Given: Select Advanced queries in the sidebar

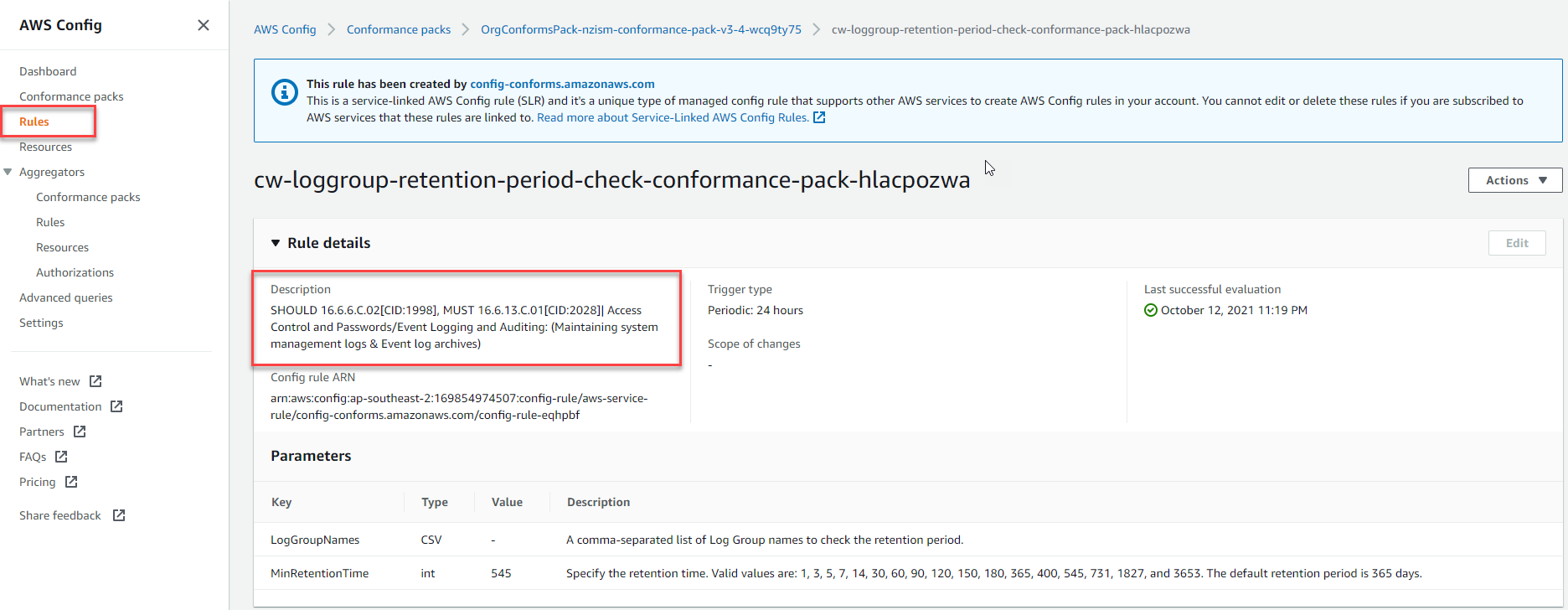Looking at the screenshot, I should (x=65, y=297).
